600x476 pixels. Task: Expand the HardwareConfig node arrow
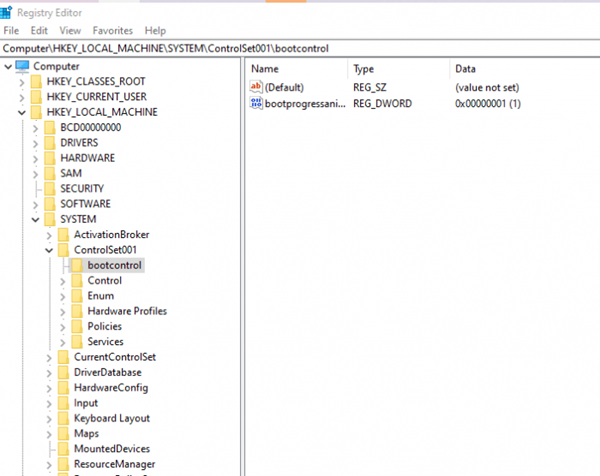coord(49,388)
